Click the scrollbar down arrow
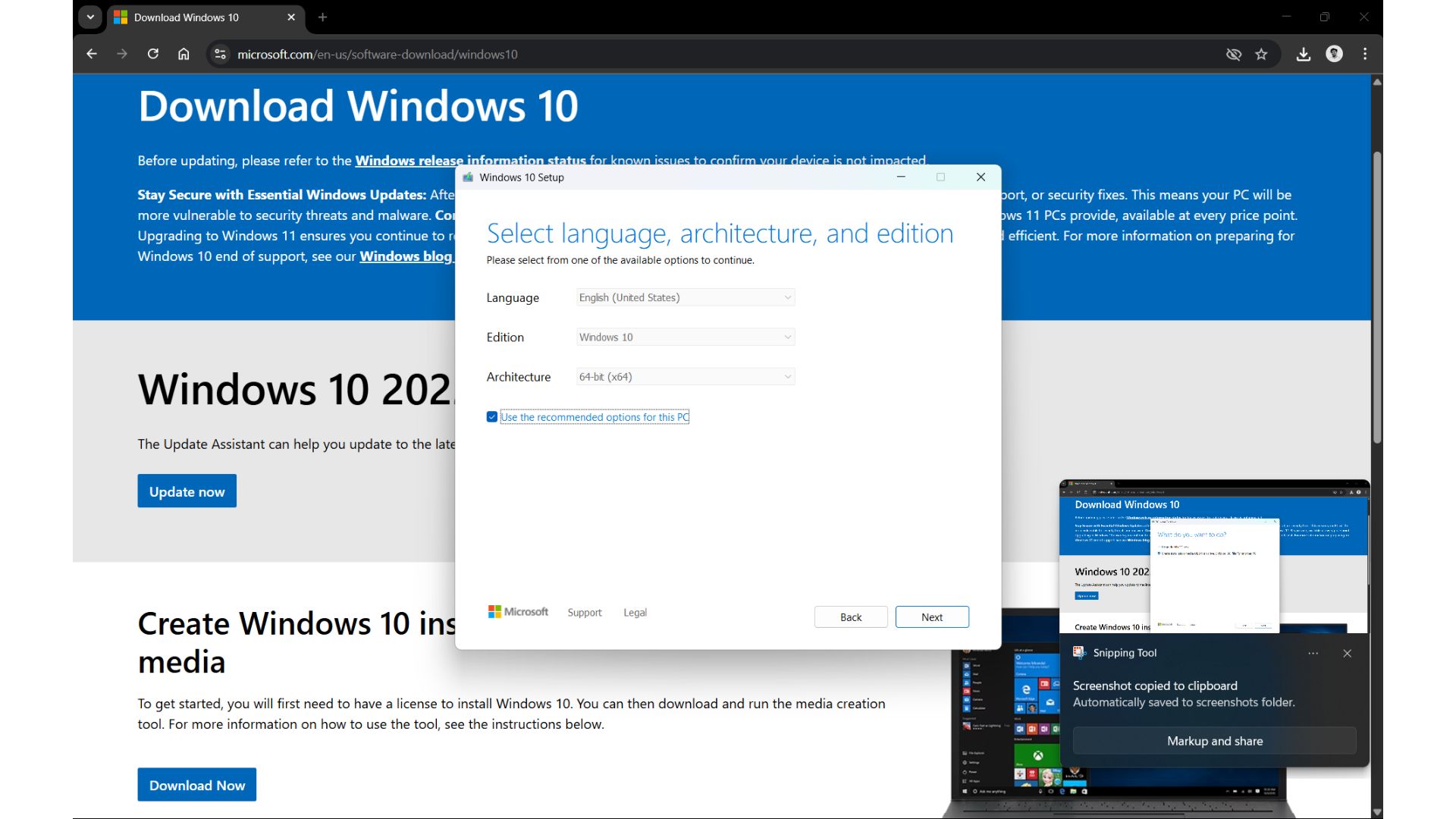Image resolution: width=1456 pixels, height=819 pixels. tap(1377, 812)
